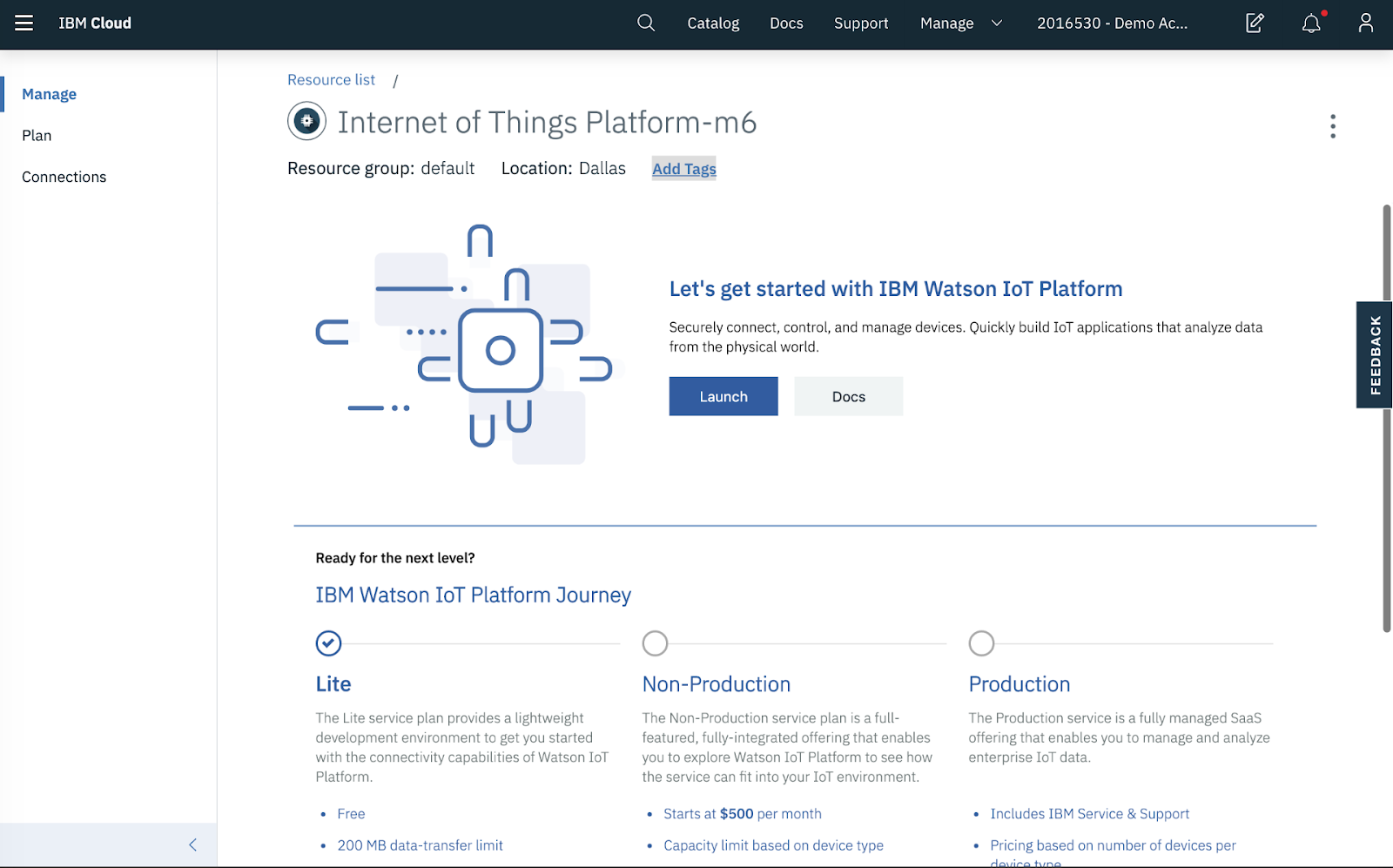Click the IBM Watson IoT Platform Journey heading
The width and height of the screenshot is (1393, 868).
pyautogui.click(x=473, y=595)
